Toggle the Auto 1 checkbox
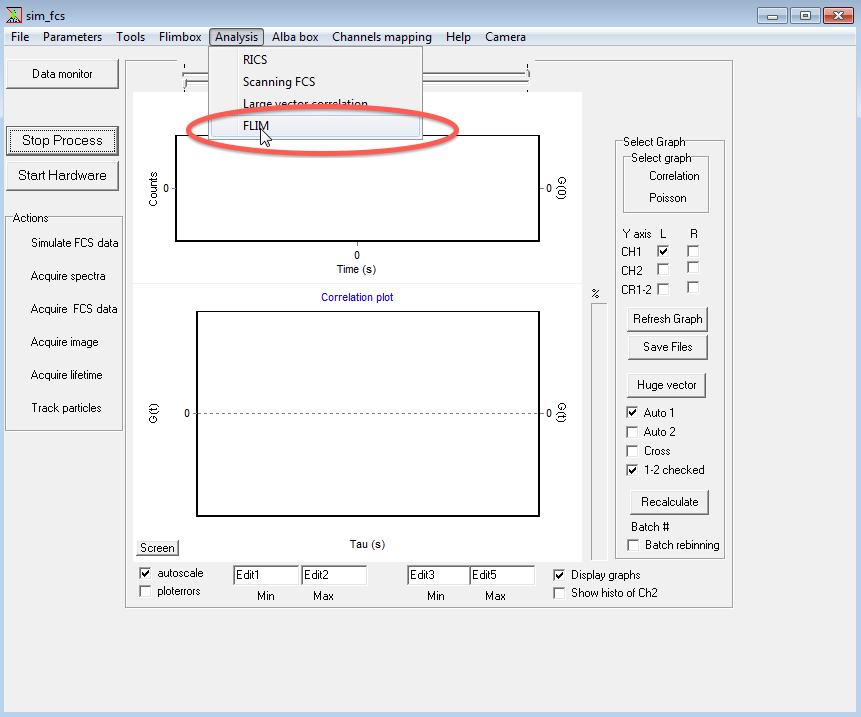861x717 pixels. (632, 412)
